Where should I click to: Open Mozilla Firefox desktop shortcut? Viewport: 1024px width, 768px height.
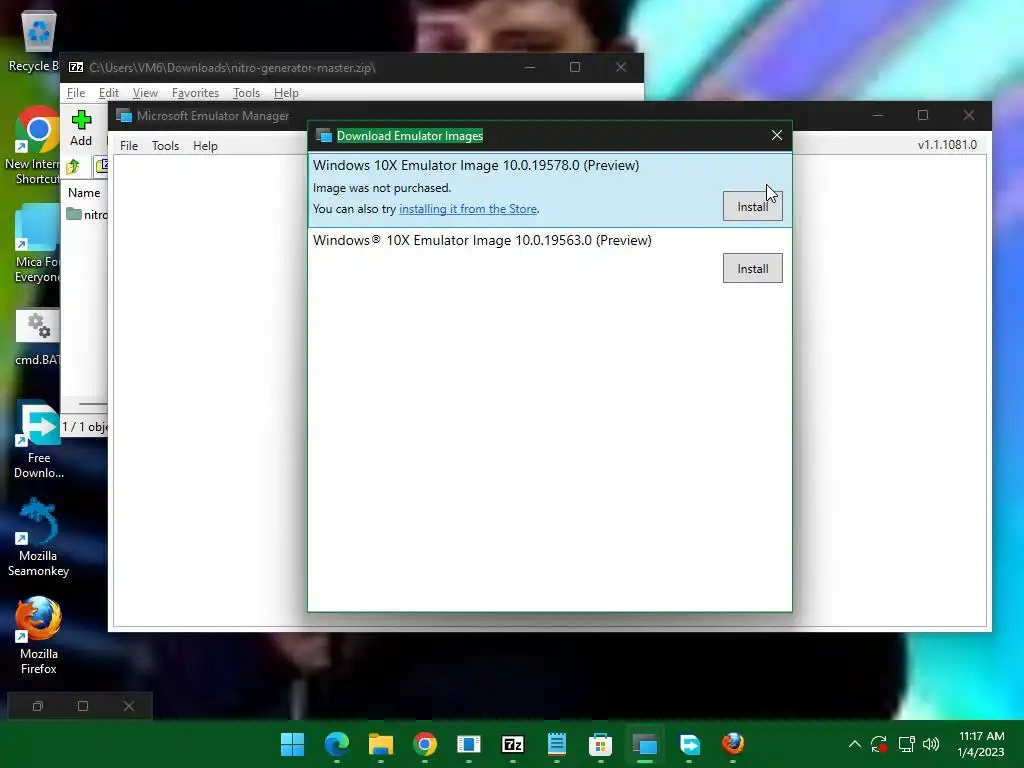point(39,635)
